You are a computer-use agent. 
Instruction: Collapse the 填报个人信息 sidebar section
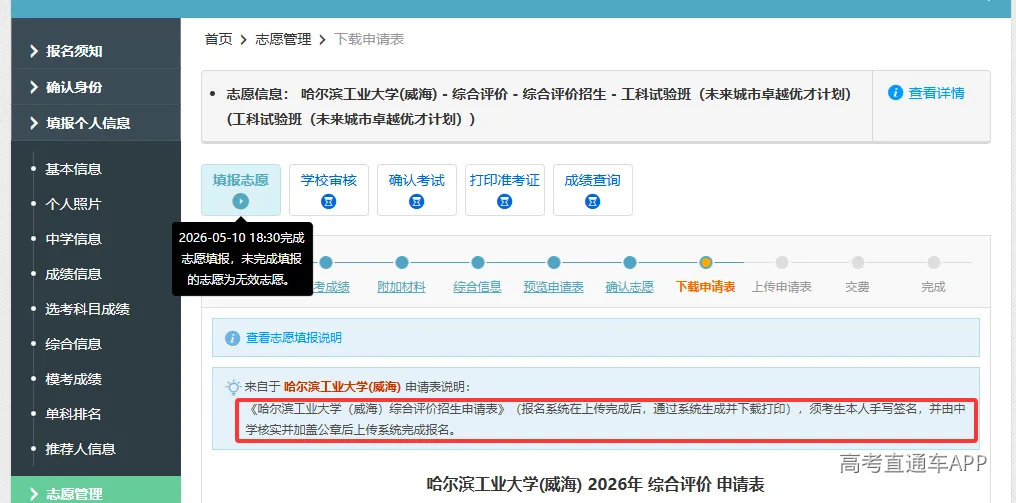[96, 123]
